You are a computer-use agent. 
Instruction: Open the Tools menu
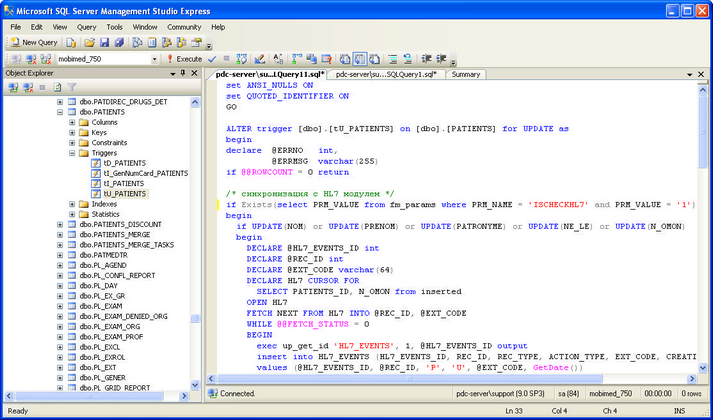point(115,27)
